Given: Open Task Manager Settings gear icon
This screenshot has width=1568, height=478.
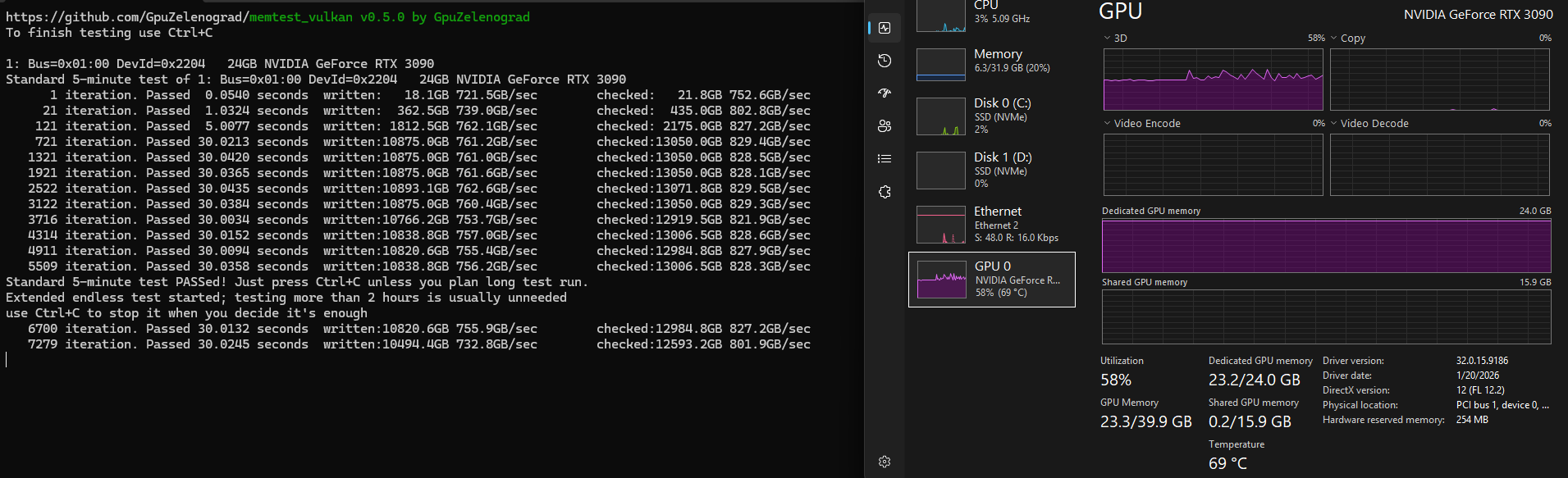Looking at the screenshot, I should [885, 462].
